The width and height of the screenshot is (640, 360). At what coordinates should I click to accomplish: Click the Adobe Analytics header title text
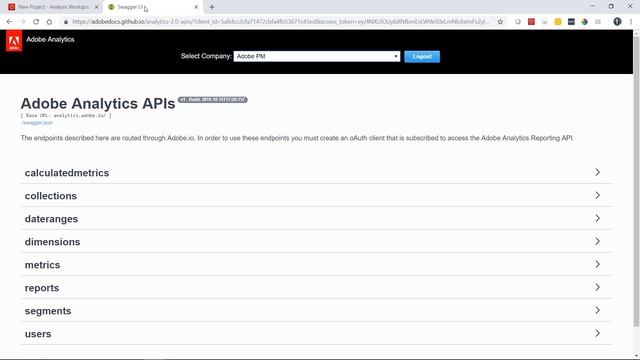tap(50, 40)
